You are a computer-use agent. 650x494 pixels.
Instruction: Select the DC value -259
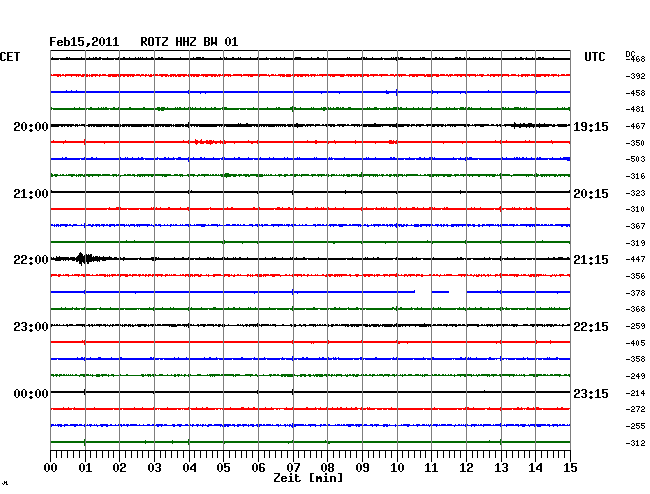pos(635,326)
